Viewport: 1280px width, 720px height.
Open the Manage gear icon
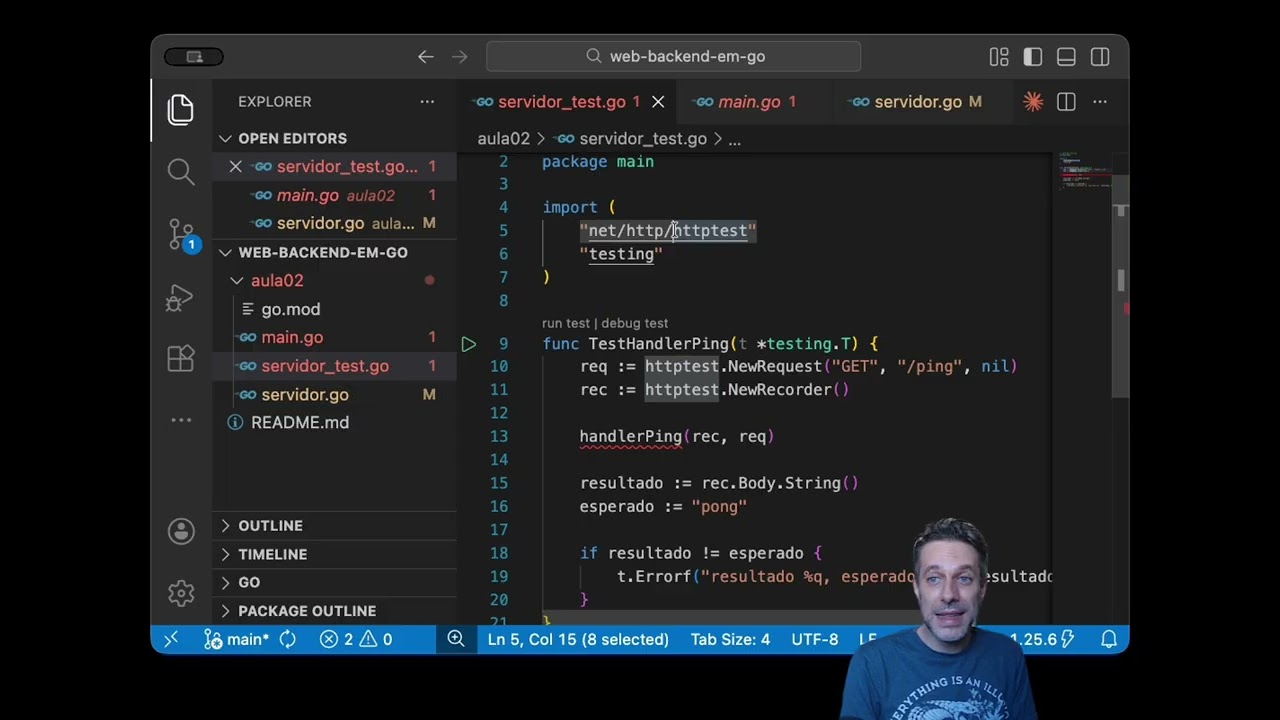(181, 593)
